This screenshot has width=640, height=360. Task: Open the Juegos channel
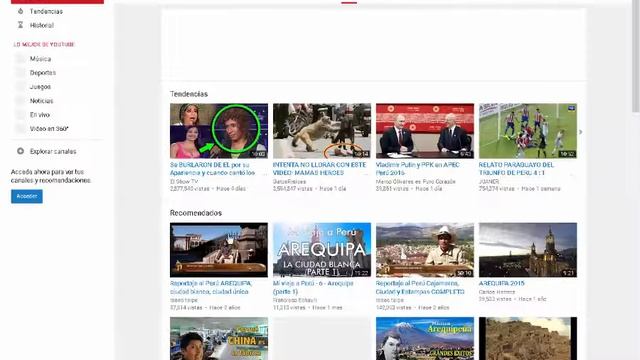40,87
